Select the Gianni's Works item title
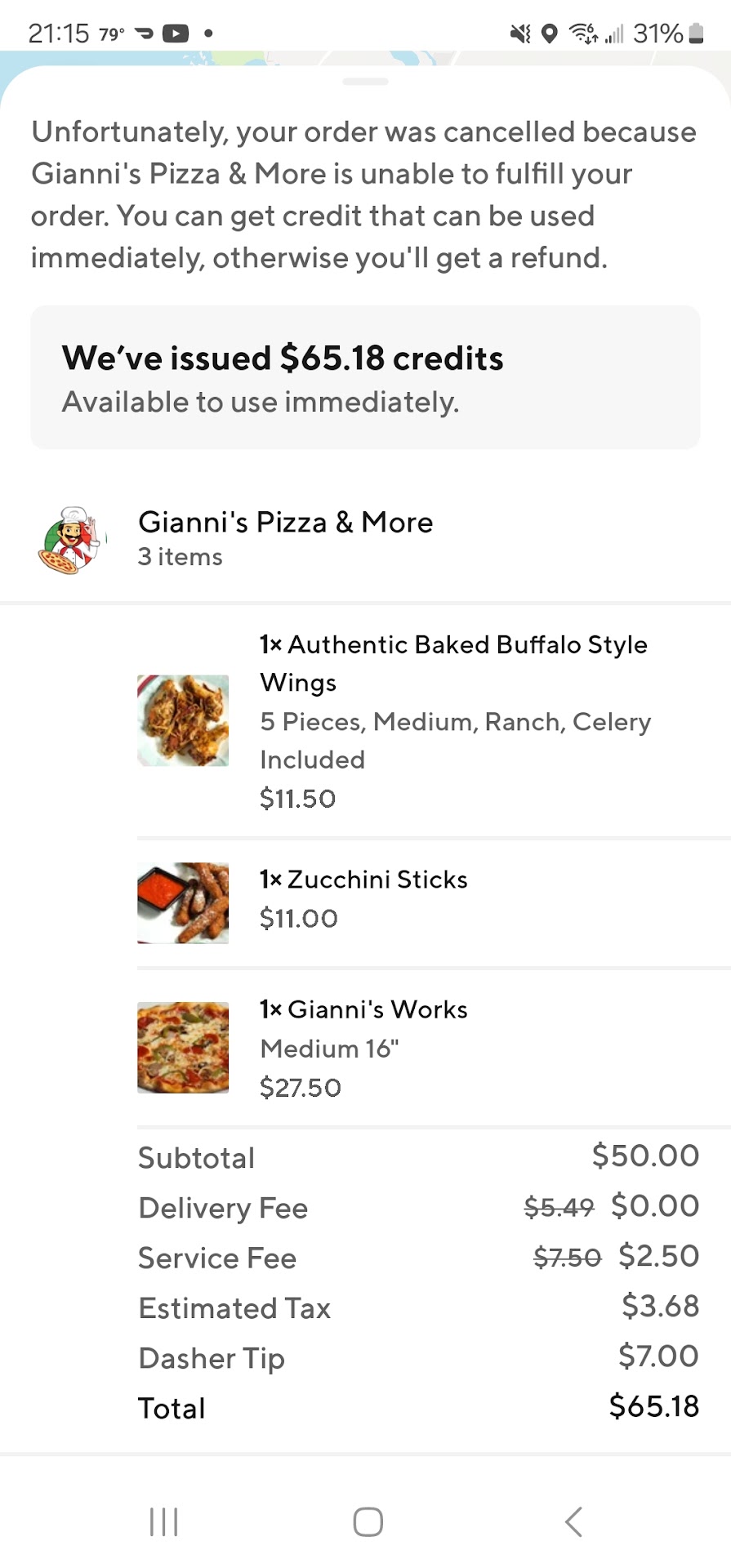Image resolution: width=731 pixels, height=1568 pixels. (363, 1010)
